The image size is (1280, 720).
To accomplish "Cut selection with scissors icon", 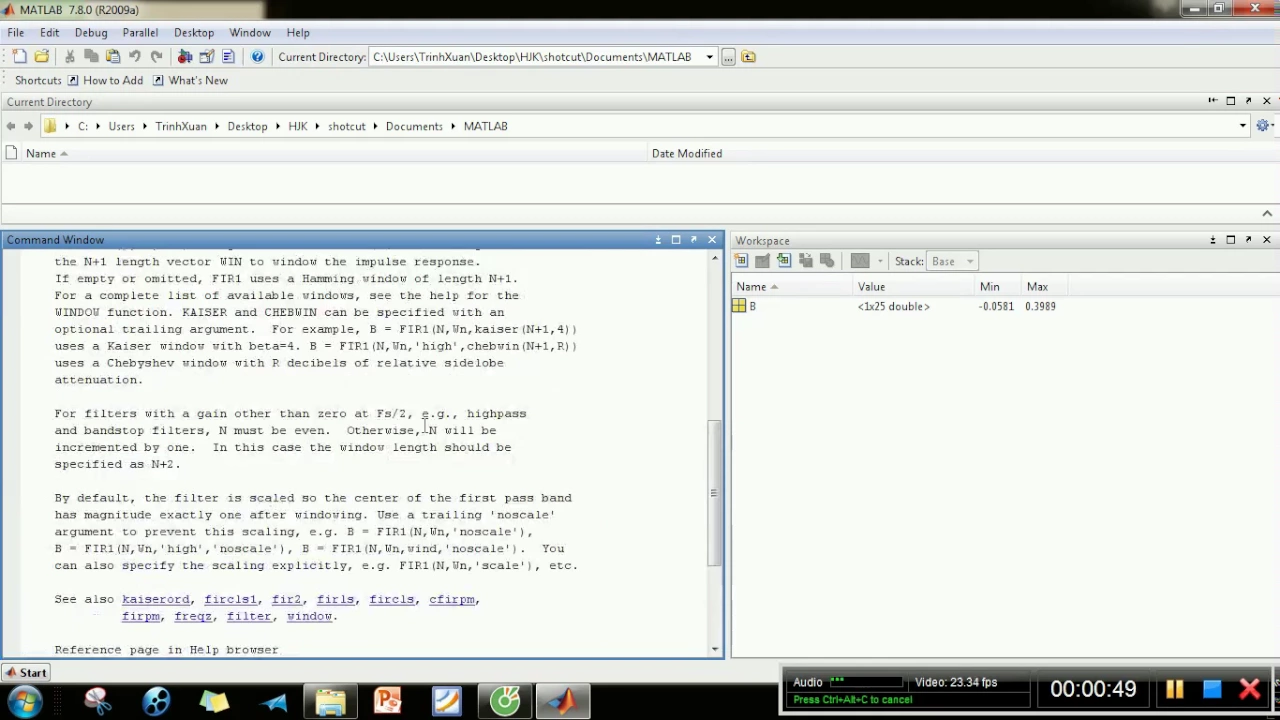I will [x=70, y=57].
